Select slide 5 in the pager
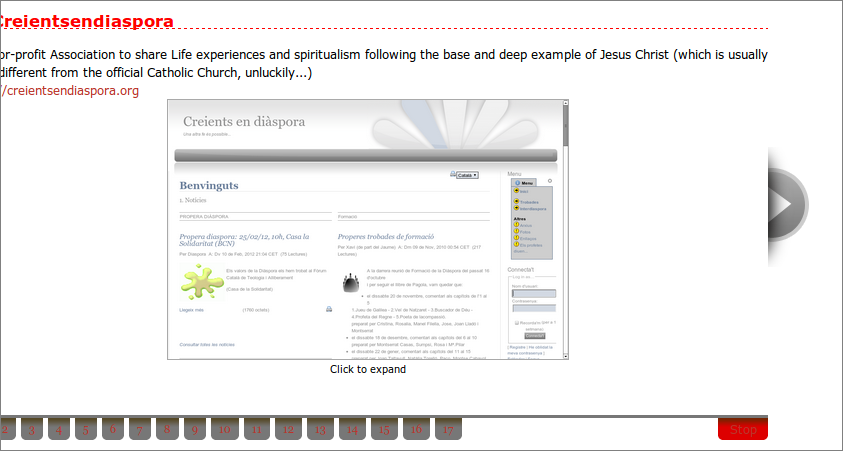 pos(86,430)
